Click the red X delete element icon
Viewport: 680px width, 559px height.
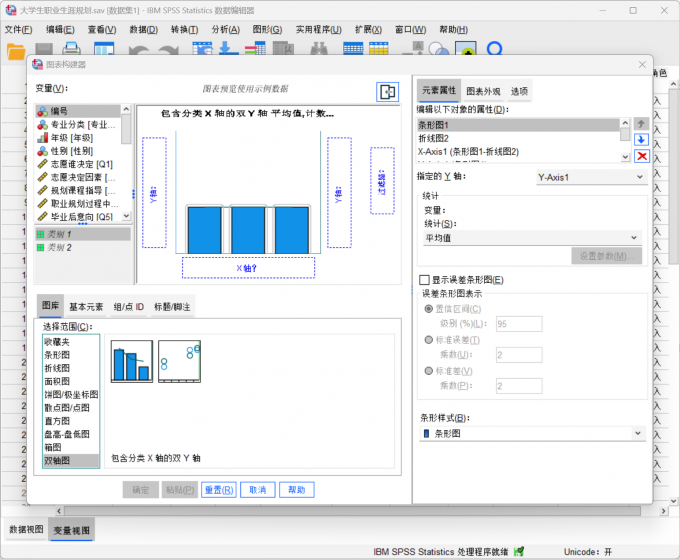[x=641, y=155]
